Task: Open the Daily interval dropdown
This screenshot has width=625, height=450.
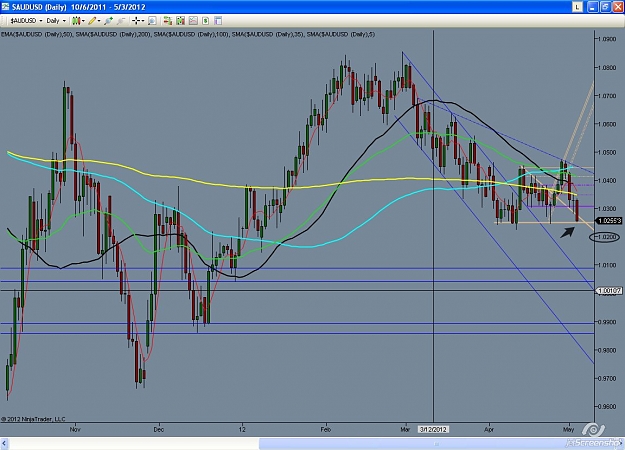Action: tap(56, 21)
